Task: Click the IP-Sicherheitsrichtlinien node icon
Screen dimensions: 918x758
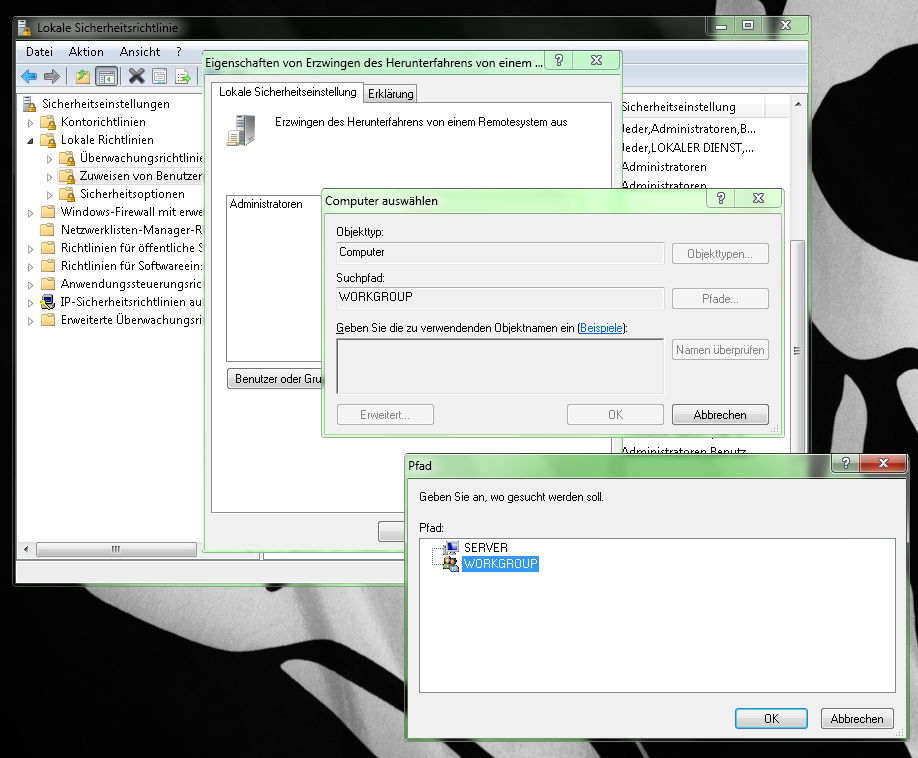Action: pyautogui.click(x=48, y=302)
